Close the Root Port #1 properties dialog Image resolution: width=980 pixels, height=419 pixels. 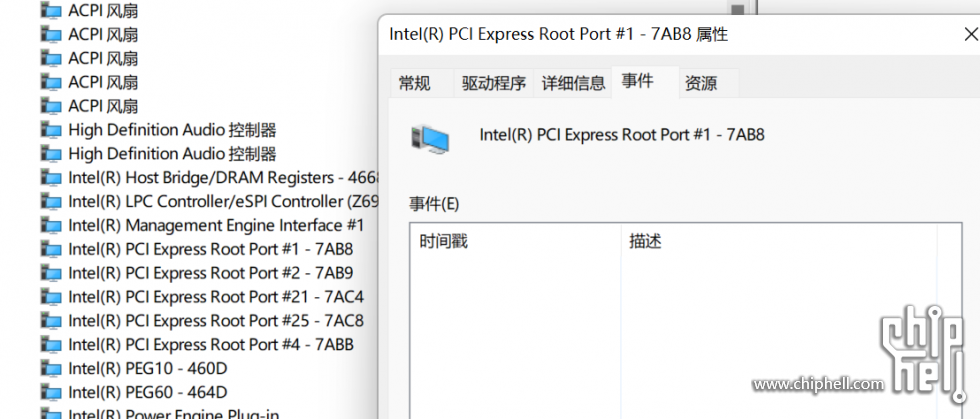[x=970, y=34]
